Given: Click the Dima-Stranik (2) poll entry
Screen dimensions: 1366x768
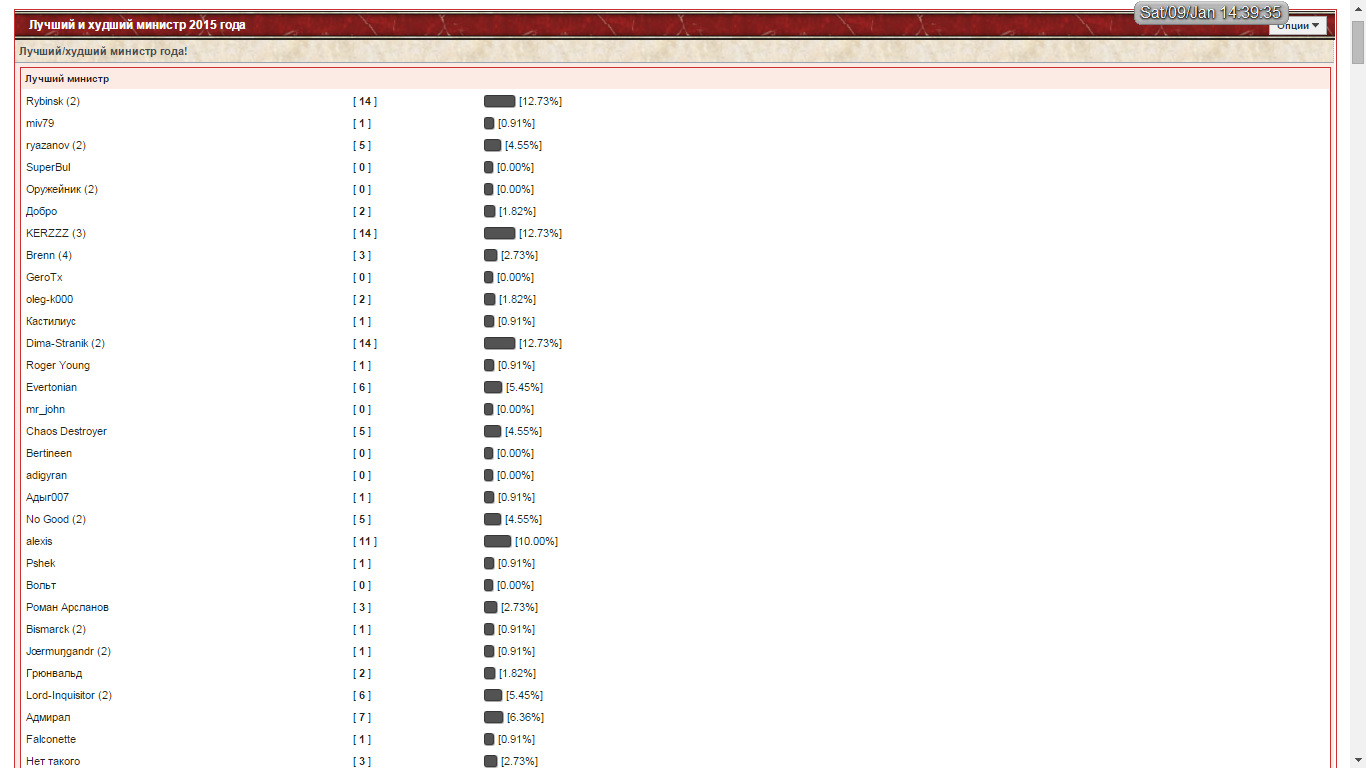Looking at the screenshot, I should [65, 343].
